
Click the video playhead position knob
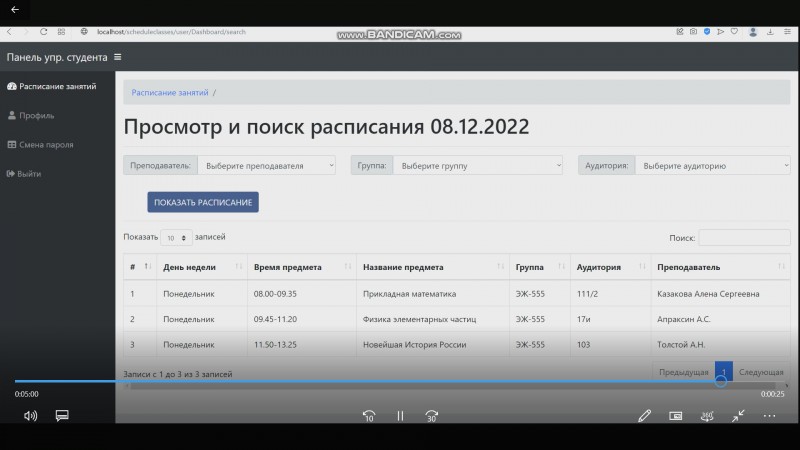point(720,381)
